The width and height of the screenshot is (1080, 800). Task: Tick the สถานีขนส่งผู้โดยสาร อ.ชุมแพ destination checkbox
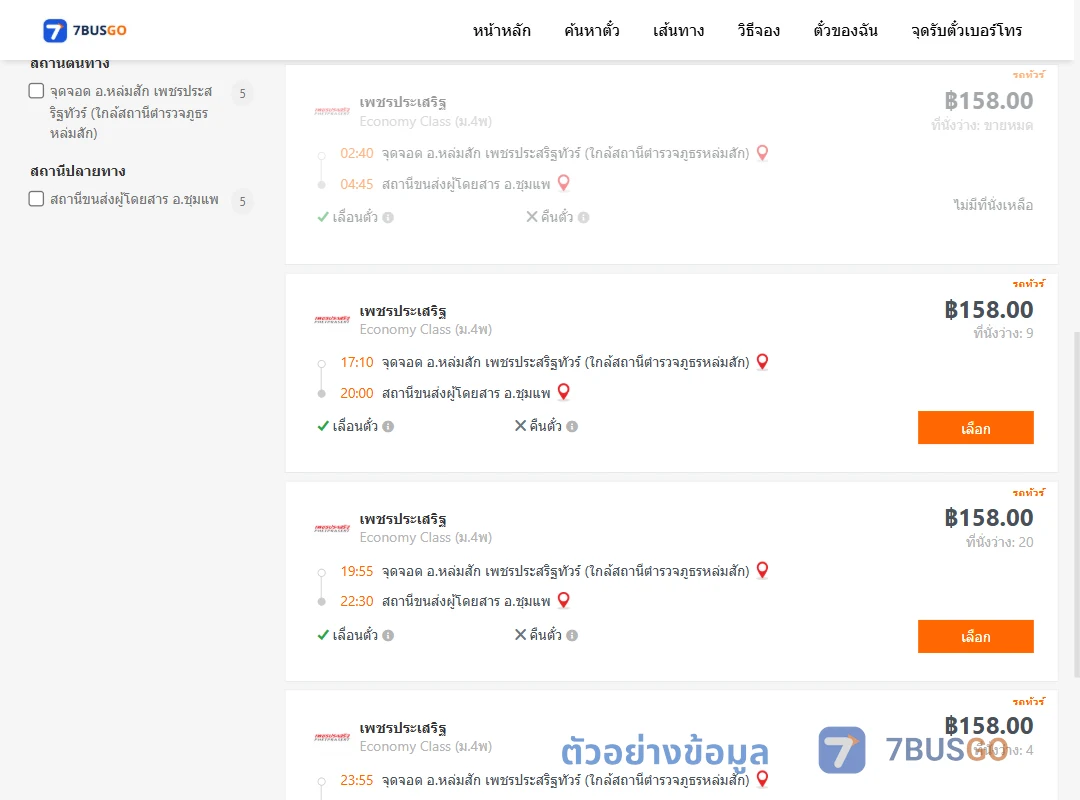coord(37,199)
